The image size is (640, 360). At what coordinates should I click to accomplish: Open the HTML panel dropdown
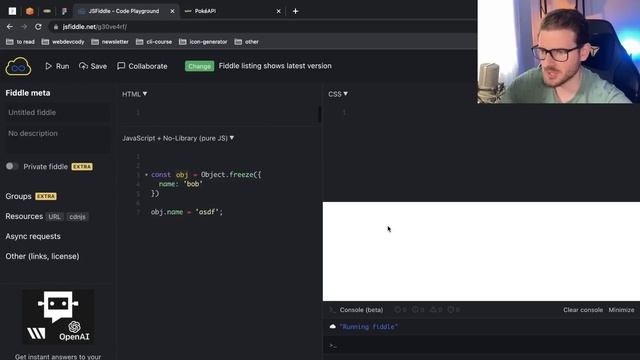coord(134,94)
